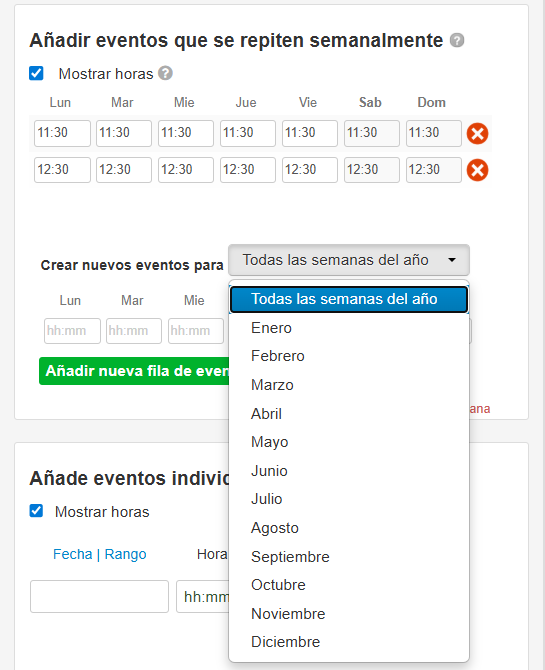This screenshot has height=670, width=545.
Task: Click Añadir nueva fila de eventos button
Action: pos(134,371)
